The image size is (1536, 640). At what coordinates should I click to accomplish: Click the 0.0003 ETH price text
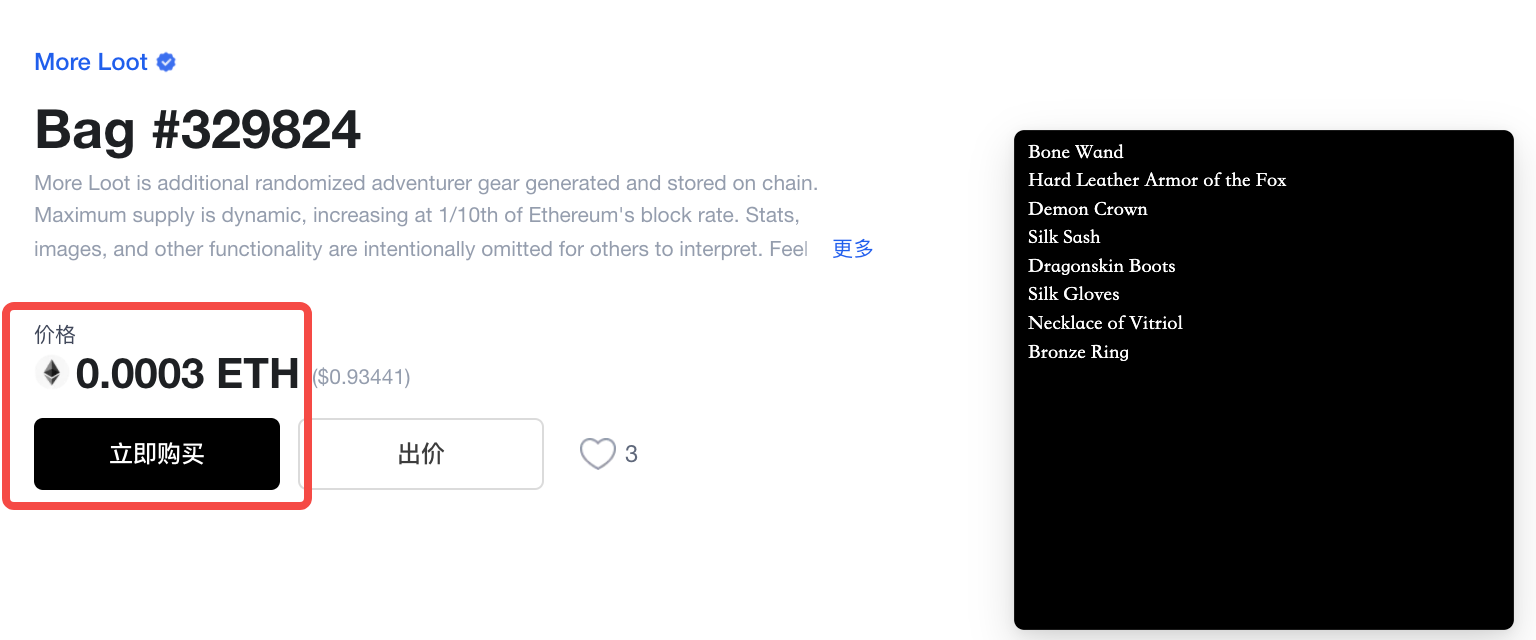tap(187, 374)
